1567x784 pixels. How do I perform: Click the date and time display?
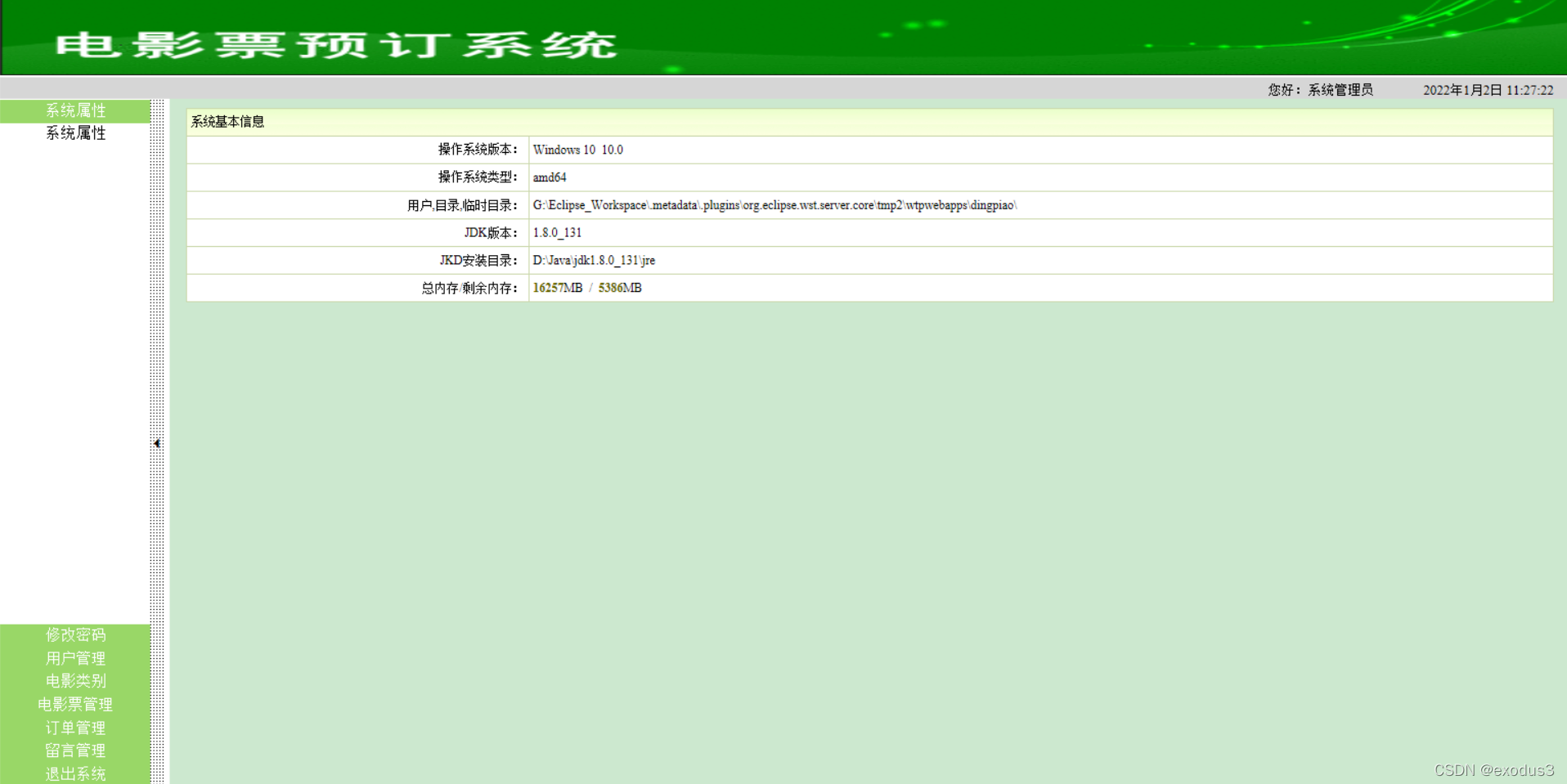[x=1488, y=90]
